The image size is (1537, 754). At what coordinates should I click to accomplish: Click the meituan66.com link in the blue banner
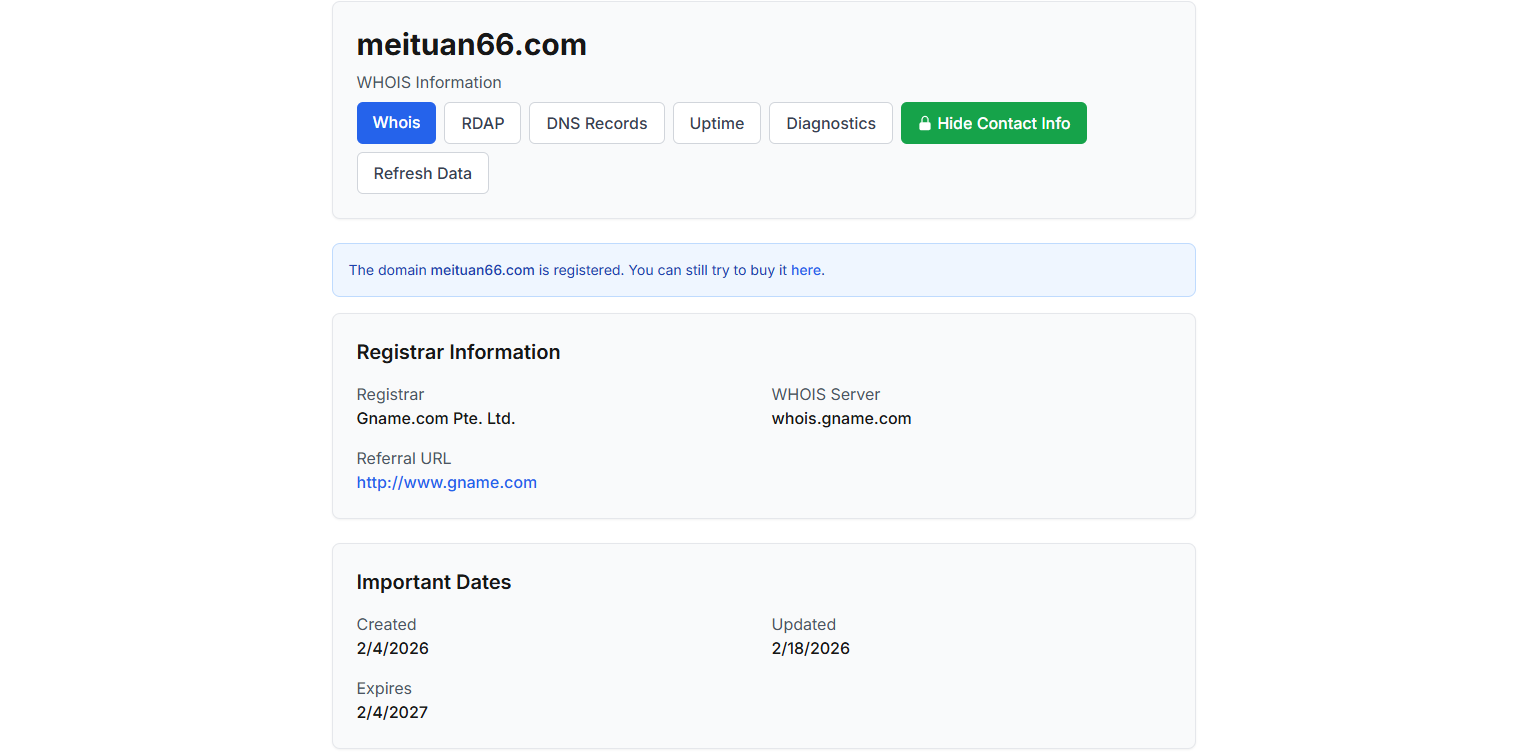pos(482,270)
